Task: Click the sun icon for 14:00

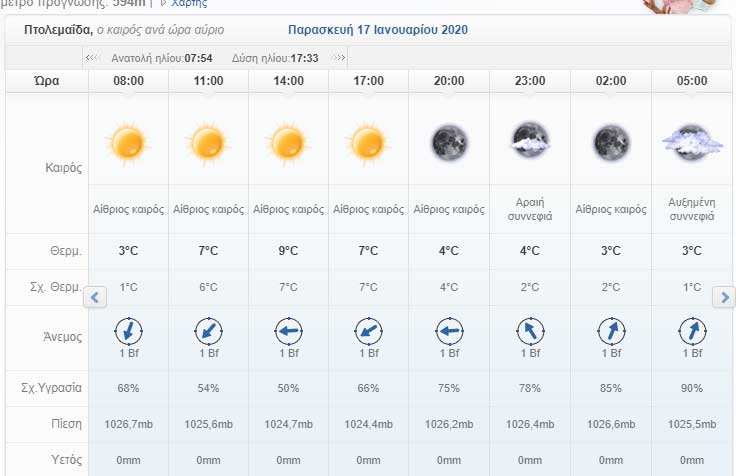Action: pos(288,143)
